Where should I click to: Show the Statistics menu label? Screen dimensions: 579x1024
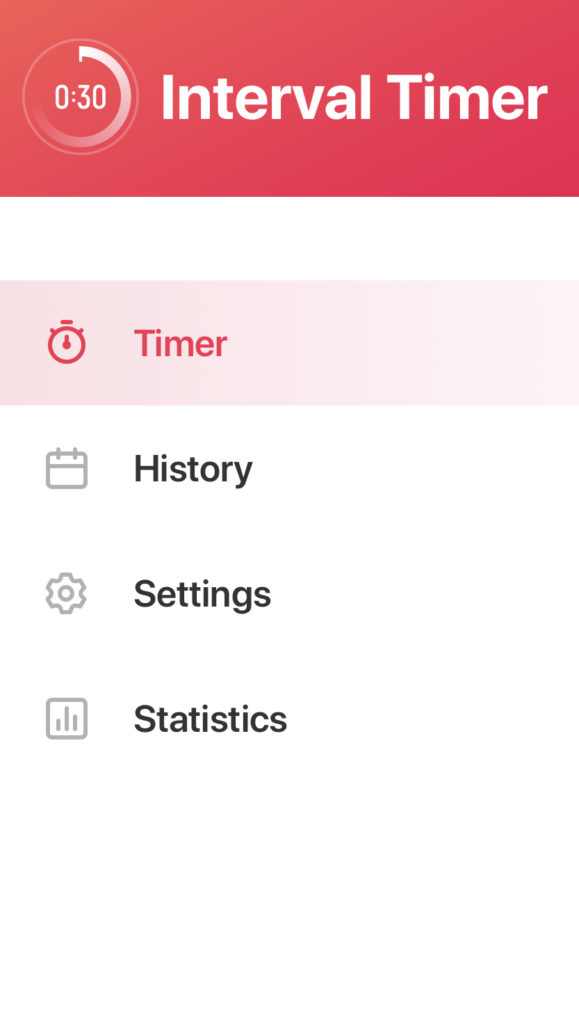pyautogui.click(x=210, y=718)
